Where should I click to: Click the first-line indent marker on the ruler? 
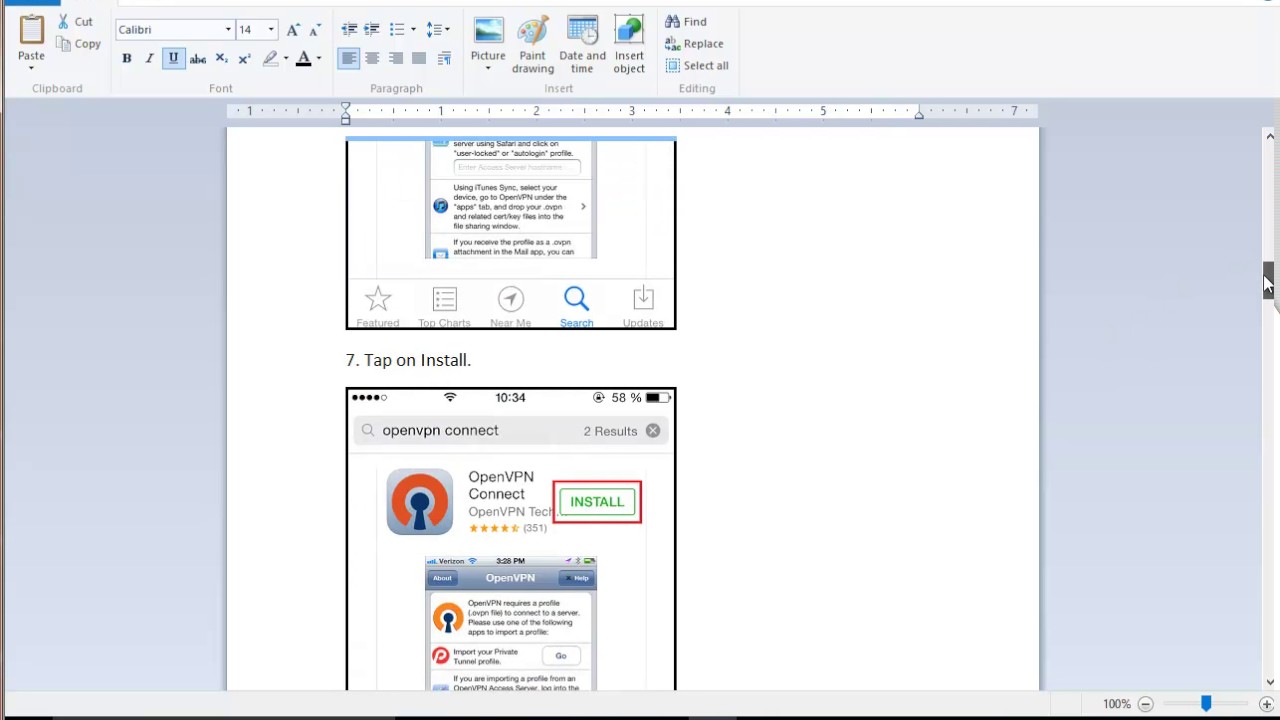coord(346,106)
